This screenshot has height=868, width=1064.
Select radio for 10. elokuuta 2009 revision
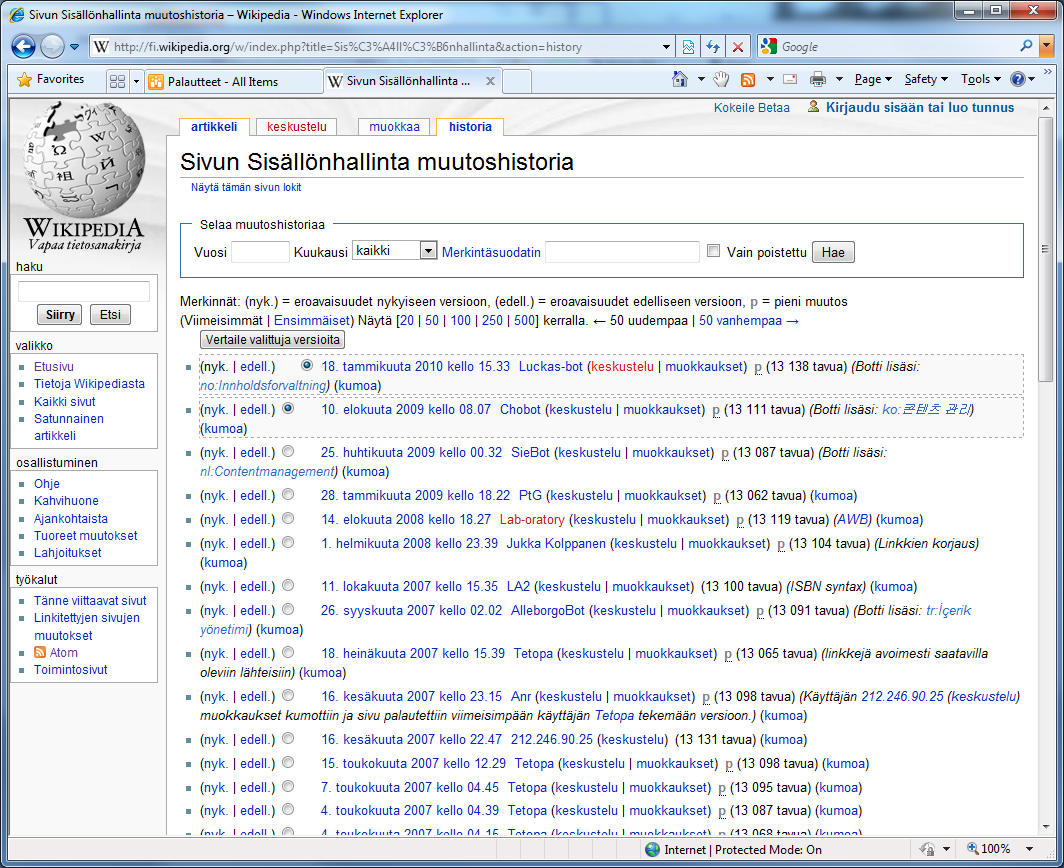(288, 409)
